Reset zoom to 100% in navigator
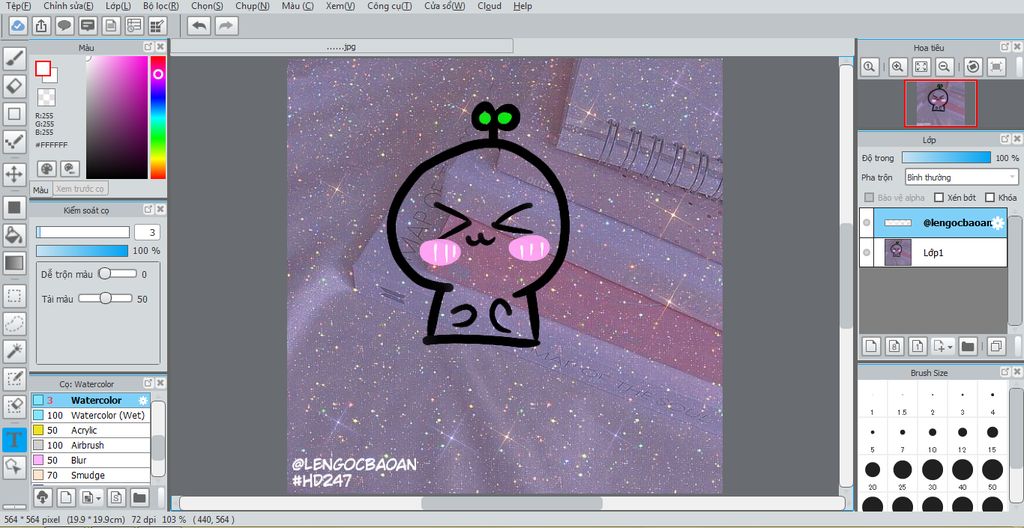 (869, 66)
